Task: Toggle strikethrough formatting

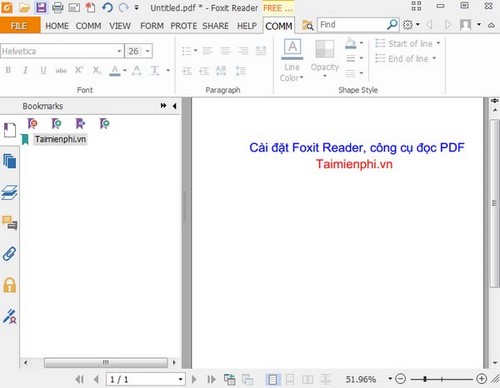Action: (x=61, y=70)
